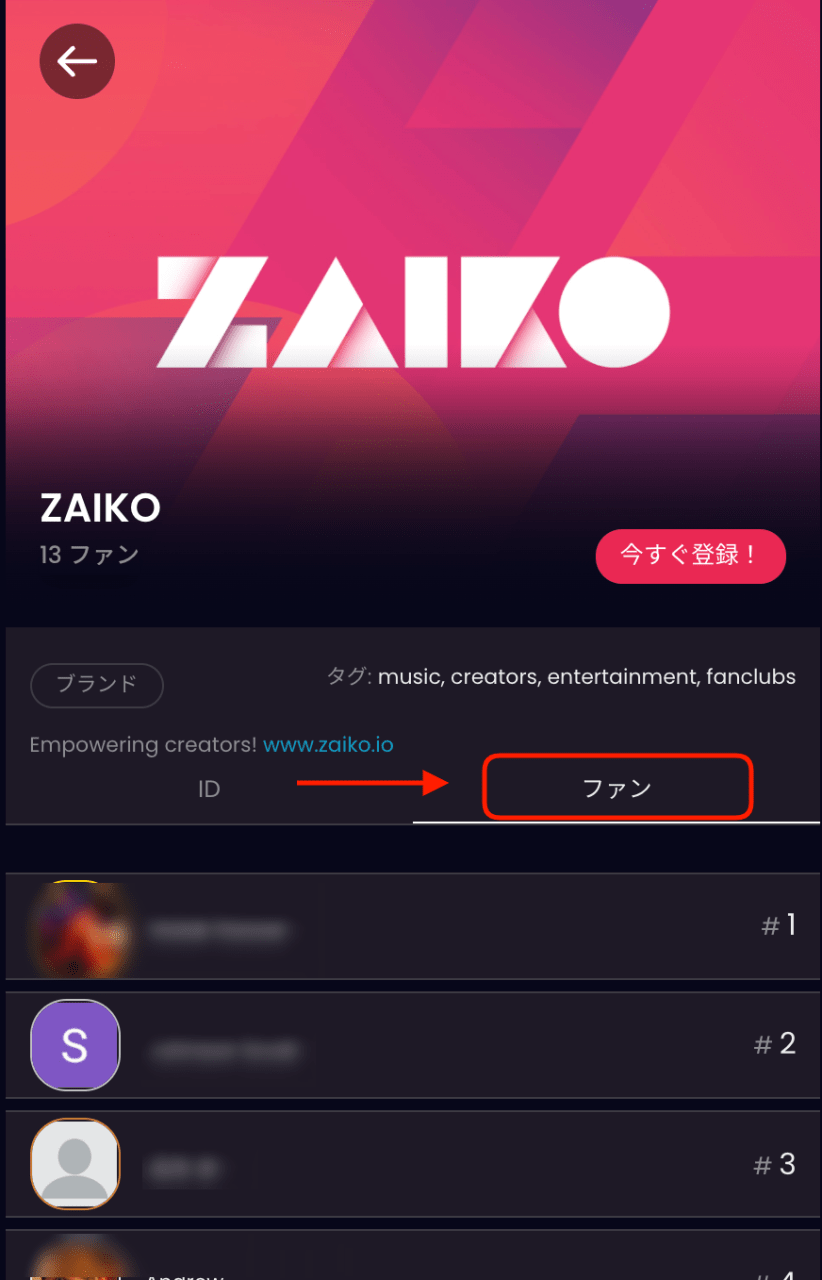822x1280 pixels.
Task: Open the rank #1 fan's blurred avatar
Action: point(80,929)
